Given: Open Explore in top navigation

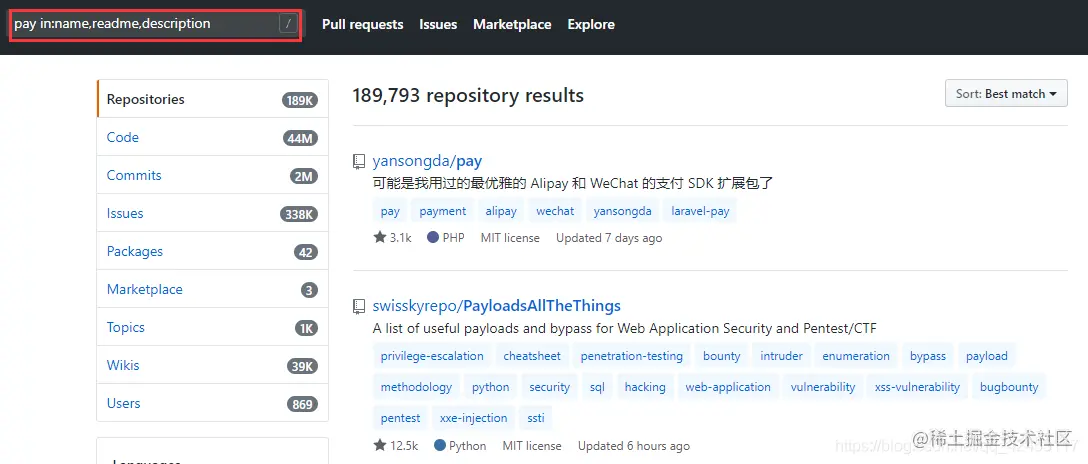Looking at the screenshot, I should 591,24.
